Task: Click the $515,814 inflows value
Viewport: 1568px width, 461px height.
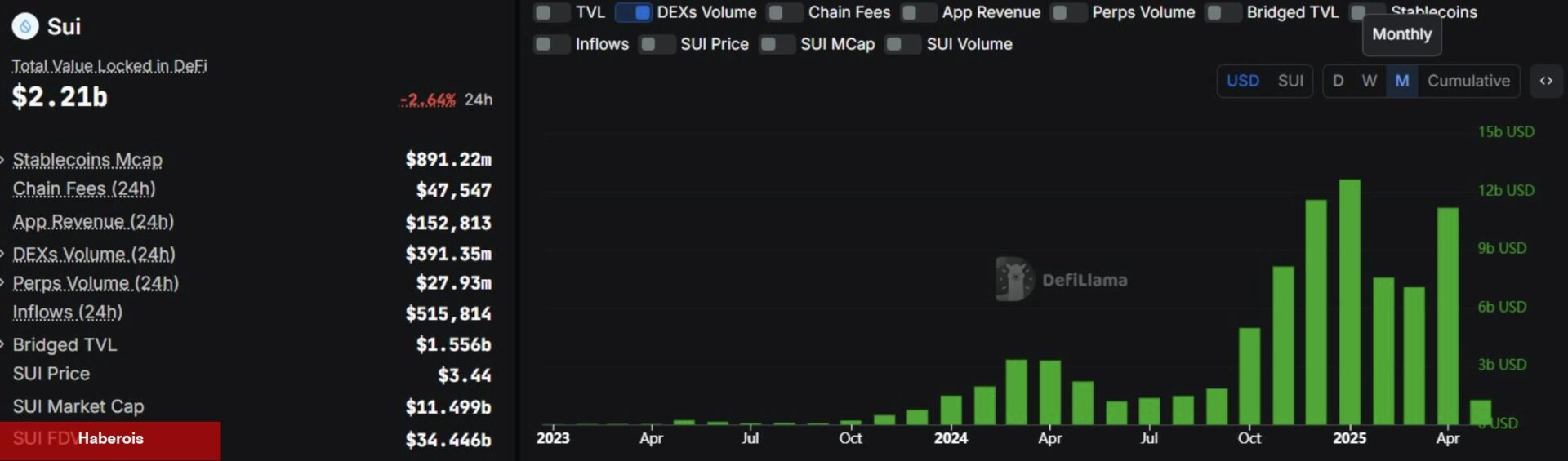Action: (448, 313)
